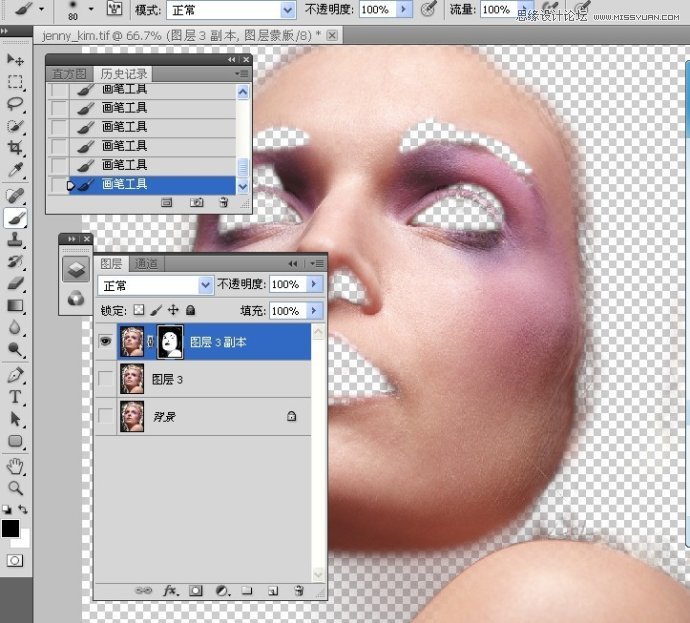The width and height of the screenshot is (690, 623).
Task: Select the Brush tool in toolbox
Action: [x=15, y=218]
